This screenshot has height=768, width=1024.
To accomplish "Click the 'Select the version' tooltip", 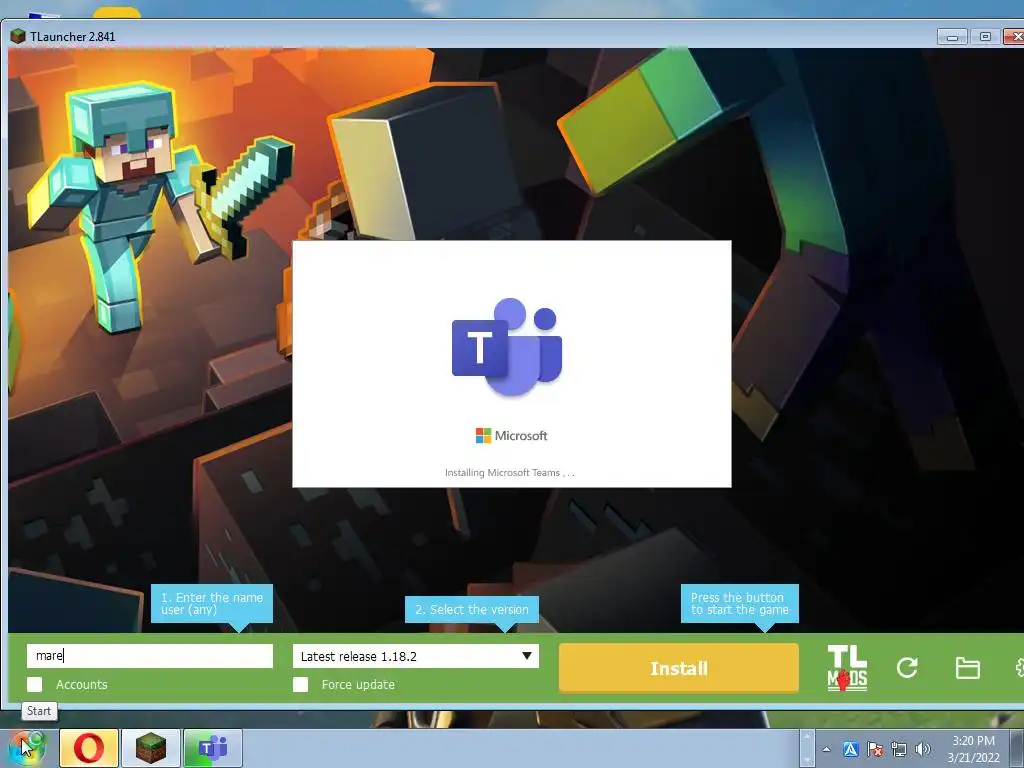I will pos(472,609).
